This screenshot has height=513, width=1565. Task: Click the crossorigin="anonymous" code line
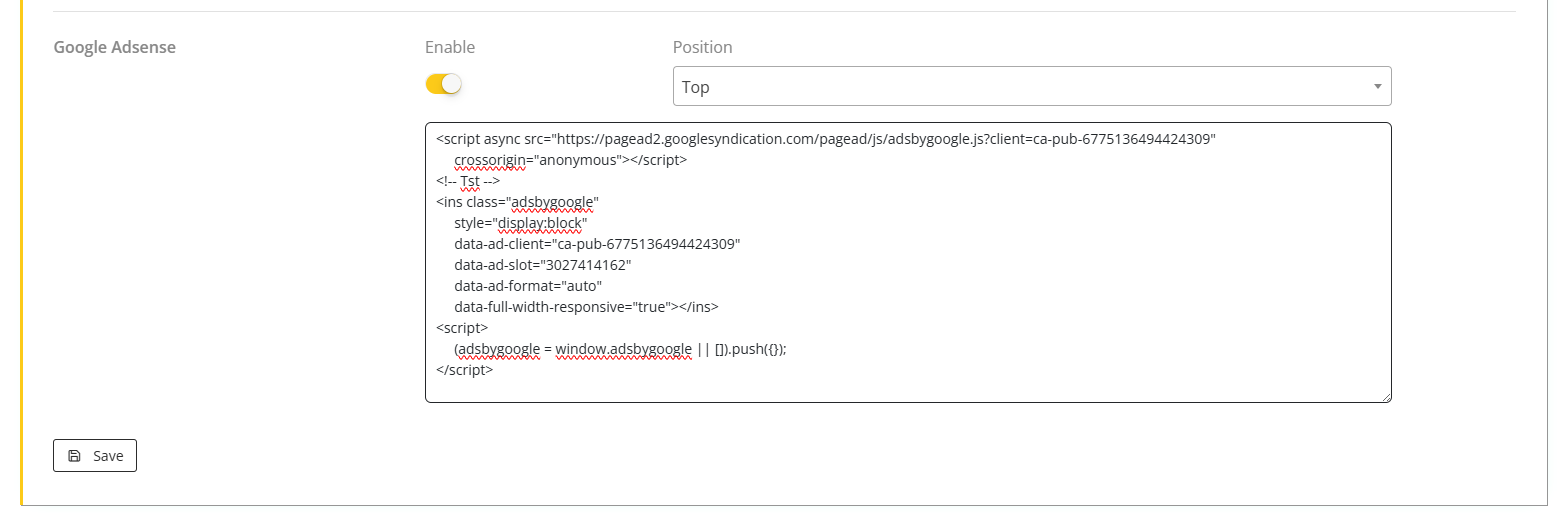tap(570, 160)
